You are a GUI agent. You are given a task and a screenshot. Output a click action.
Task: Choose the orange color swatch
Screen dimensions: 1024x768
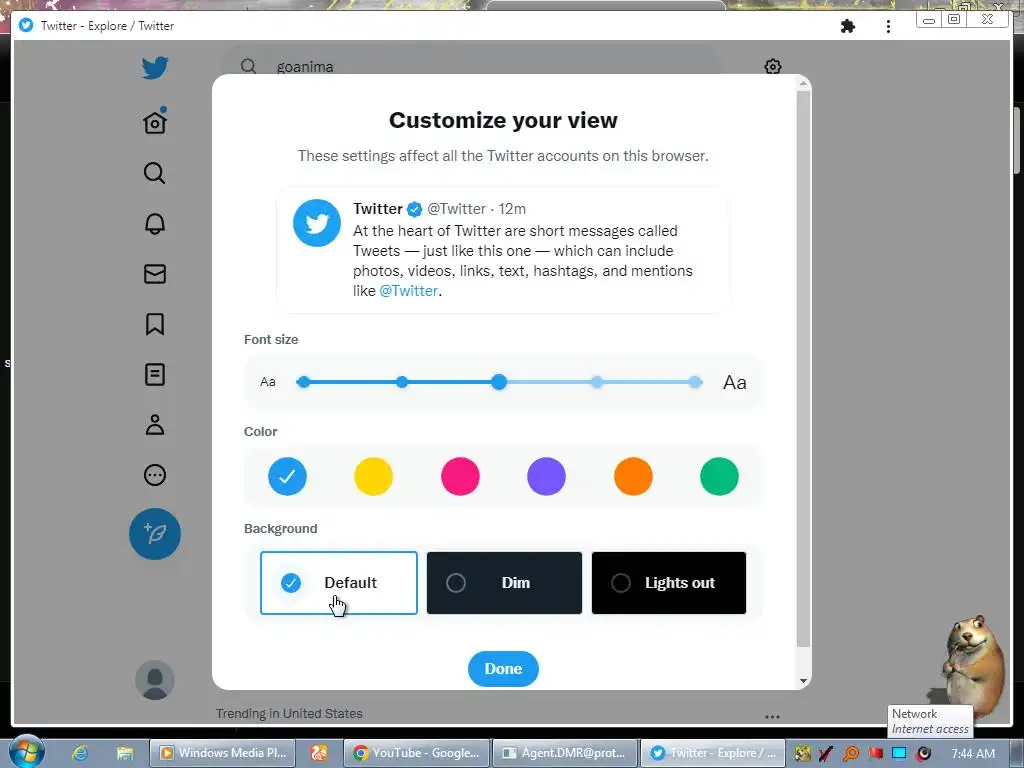coord(633,476)
